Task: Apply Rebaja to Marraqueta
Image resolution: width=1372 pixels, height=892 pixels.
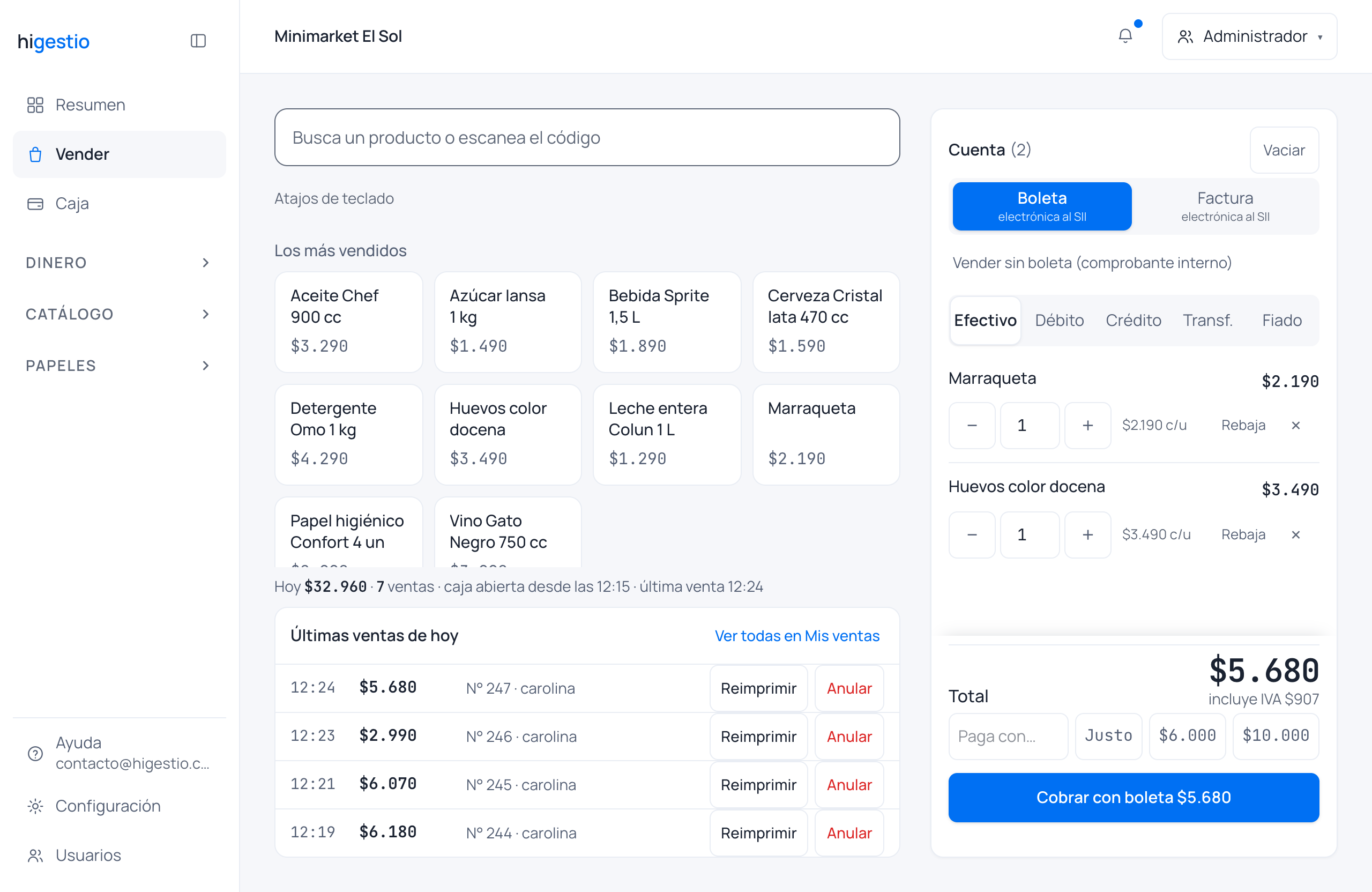Action: (1243, 426)
